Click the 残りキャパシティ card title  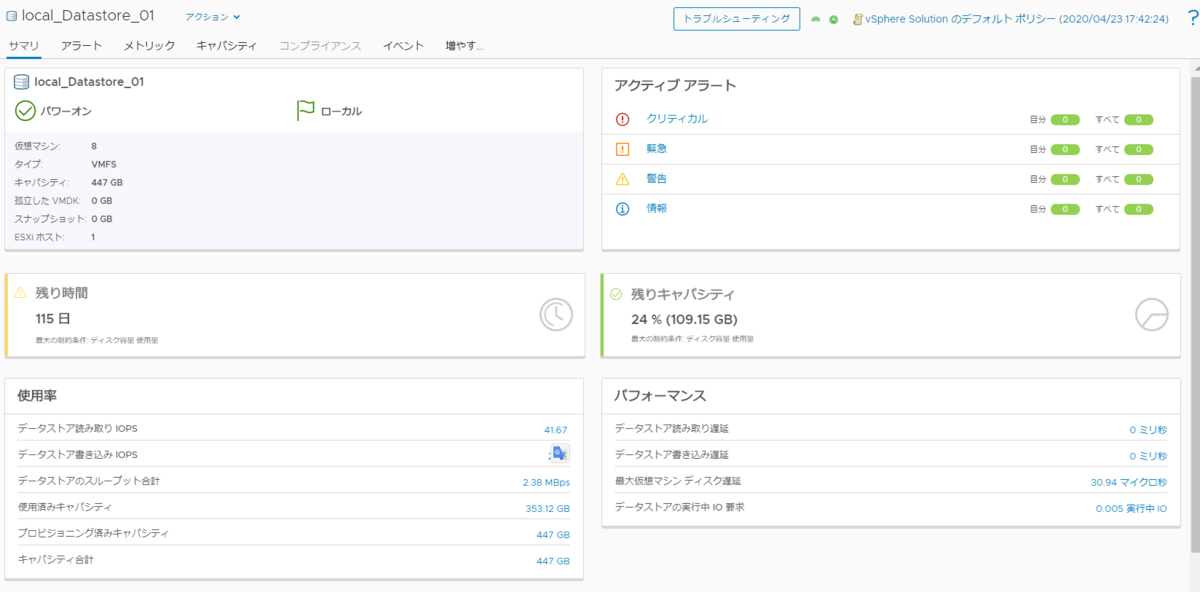683,295
